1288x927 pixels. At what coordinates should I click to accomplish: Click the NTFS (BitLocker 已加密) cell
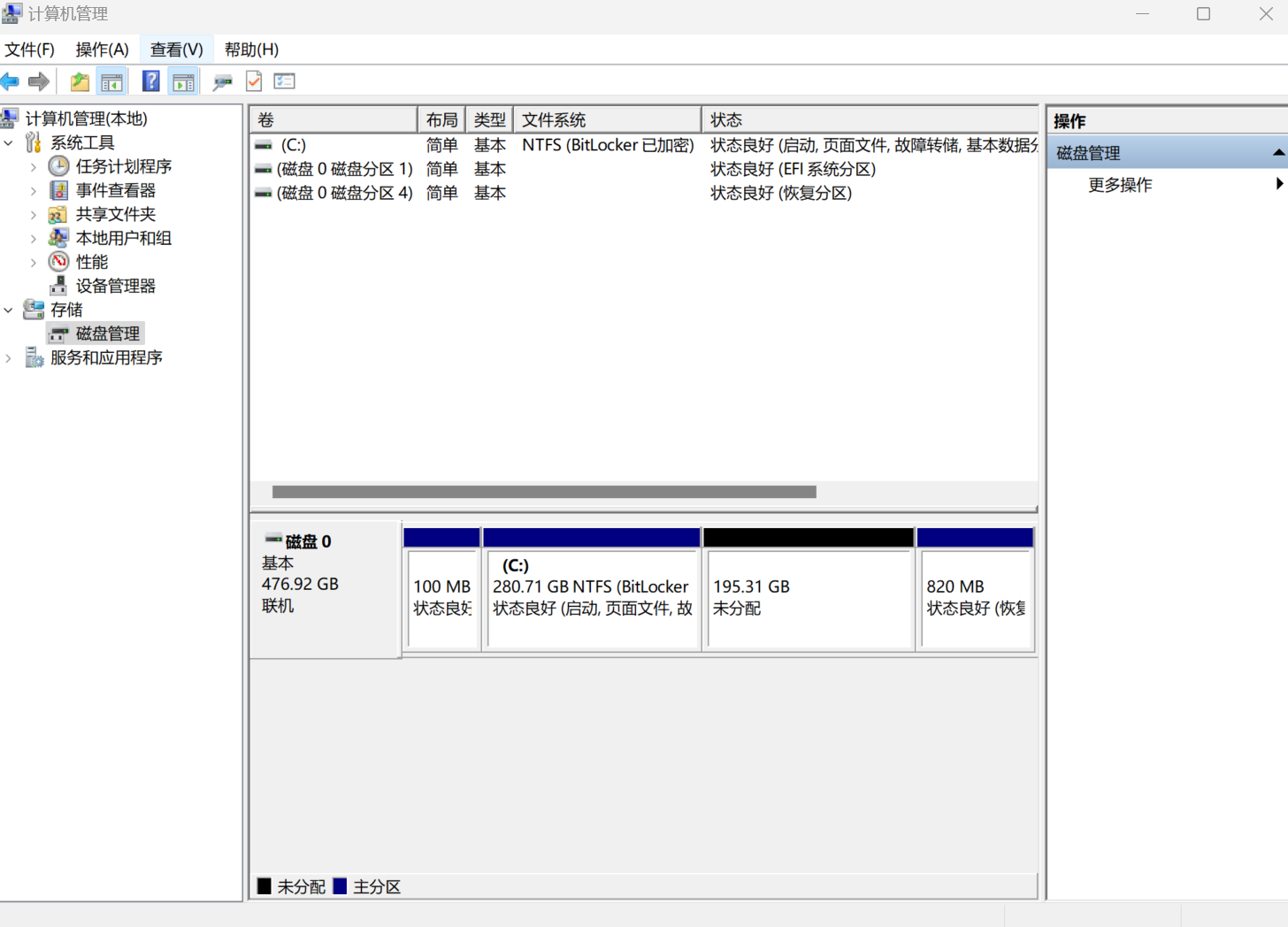click(x=608, y=144)
